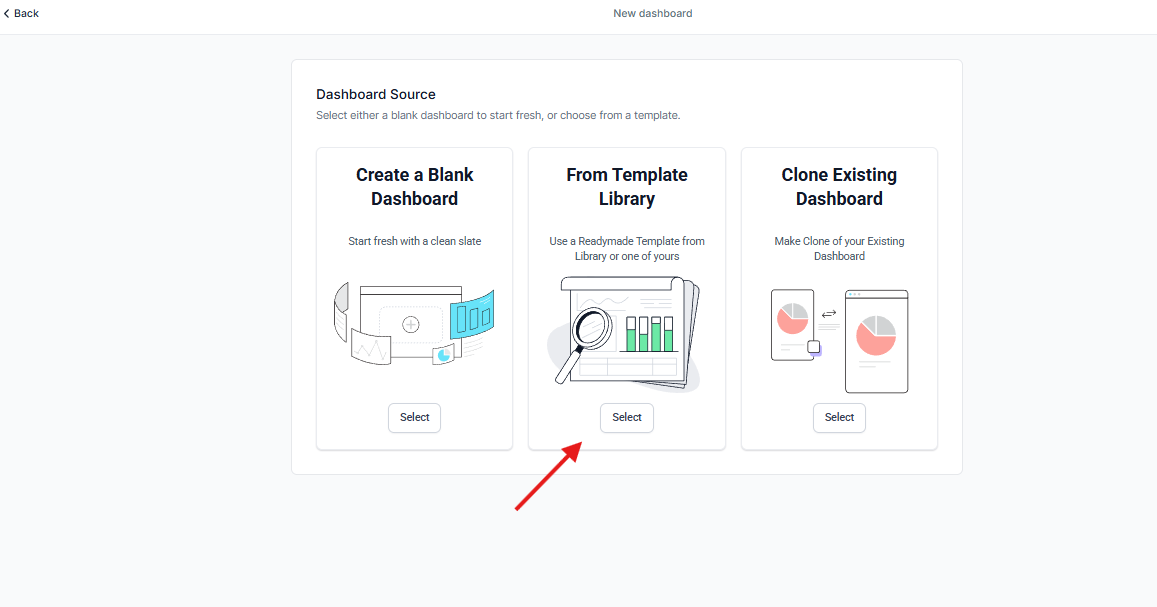Click the plus icon in blank dashboard illustration
This screenshot has height=607, width=1157.
tap(410, 324)
